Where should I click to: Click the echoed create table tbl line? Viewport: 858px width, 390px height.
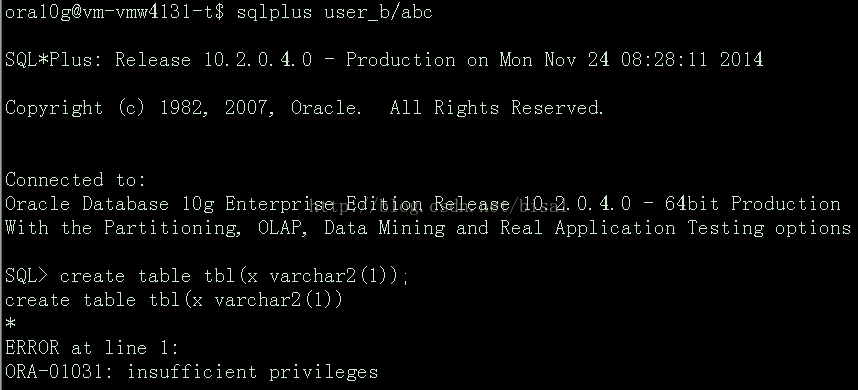(x=174, y=300)
